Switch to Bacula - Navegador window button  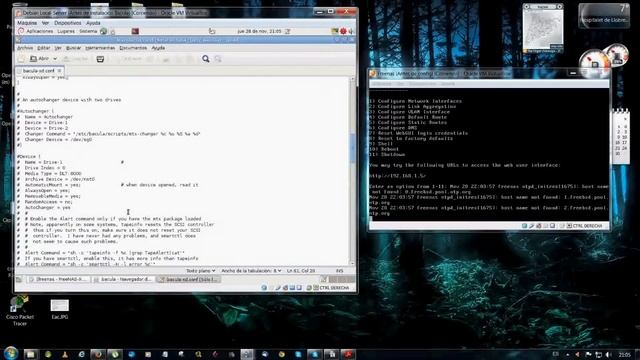pyautogui.click(x=124, y=279)
